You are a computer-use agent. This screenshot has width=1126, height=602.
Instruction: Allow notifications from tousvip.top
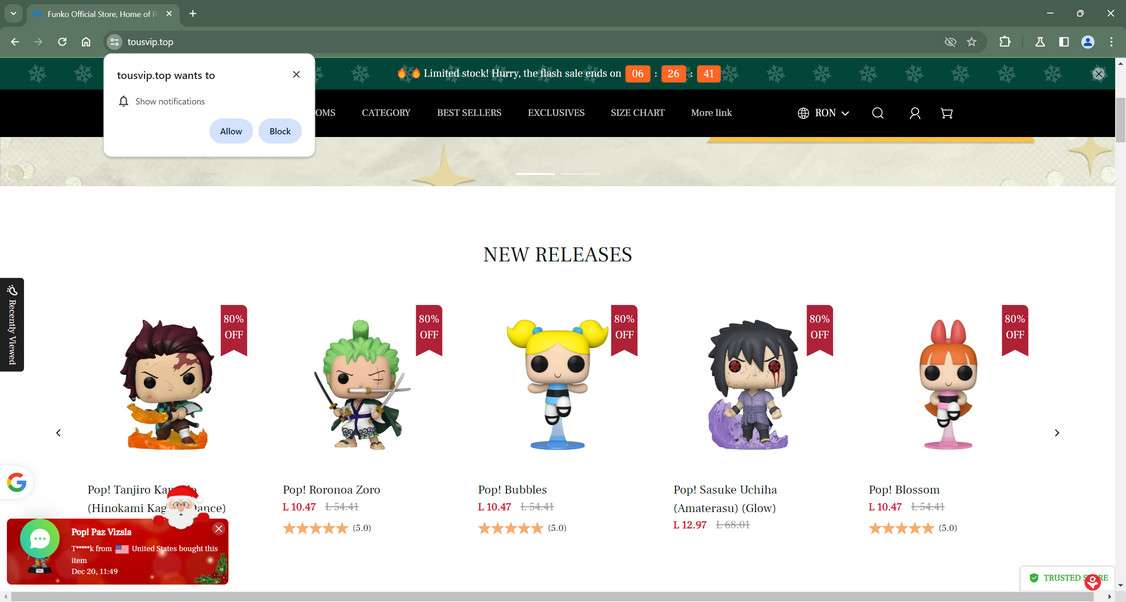231,131
